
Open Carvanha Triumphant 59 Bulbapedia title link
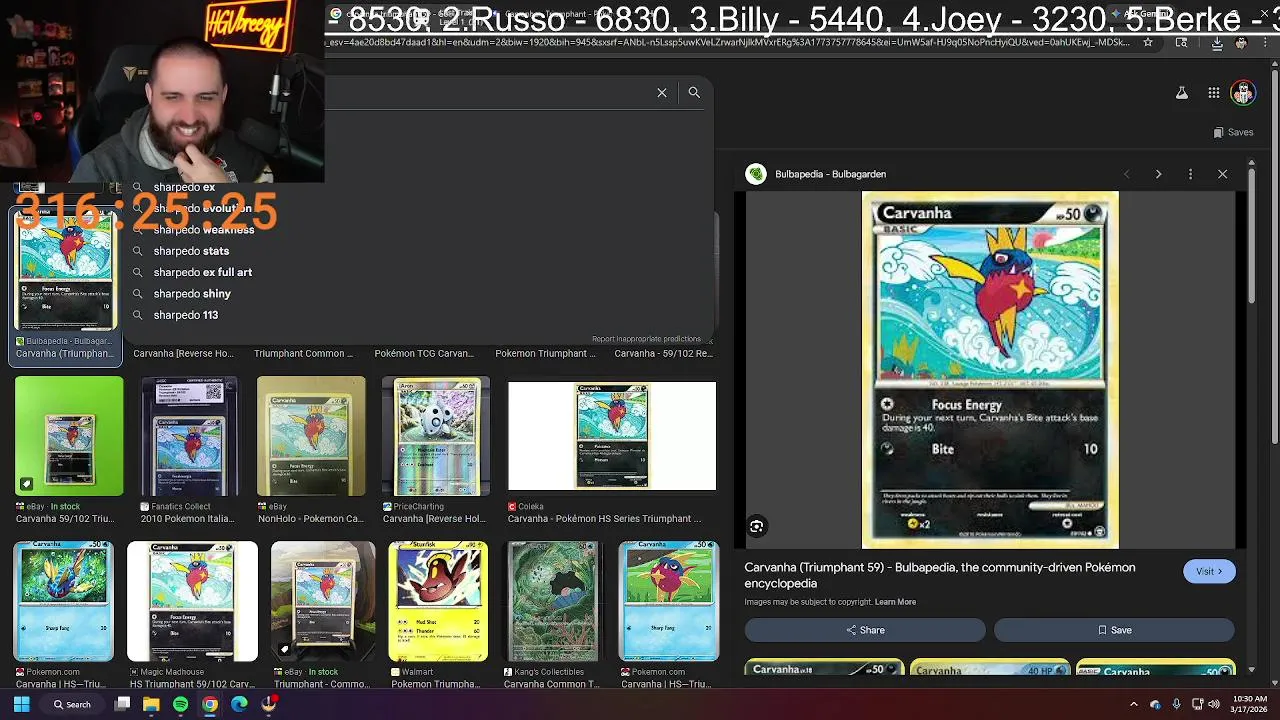click(x=939, y=575)
